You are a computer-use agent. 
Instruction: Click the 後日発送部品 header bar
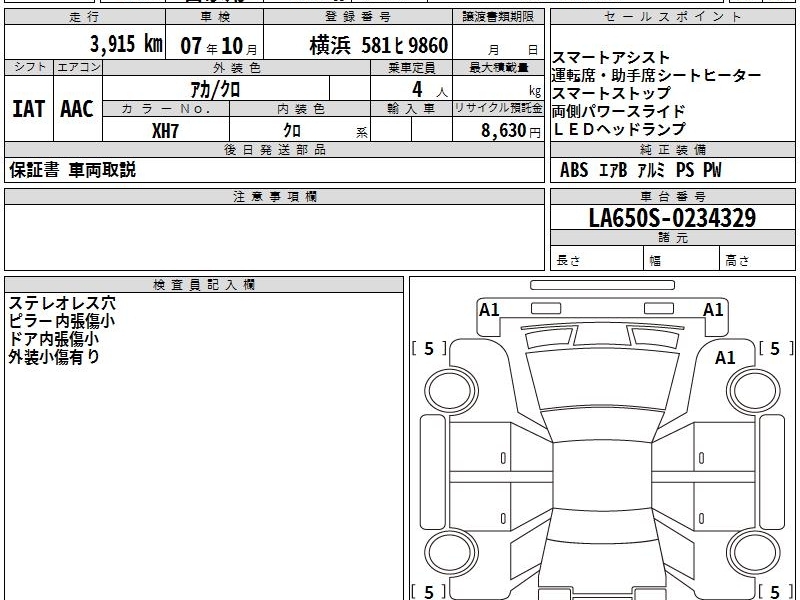pos(274,149)
